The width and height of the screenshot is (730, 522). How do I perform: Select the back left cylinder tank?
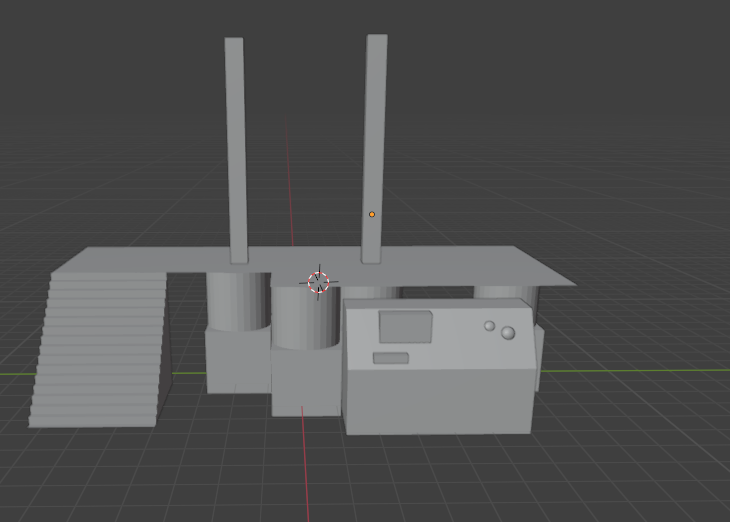coord(236,300)
